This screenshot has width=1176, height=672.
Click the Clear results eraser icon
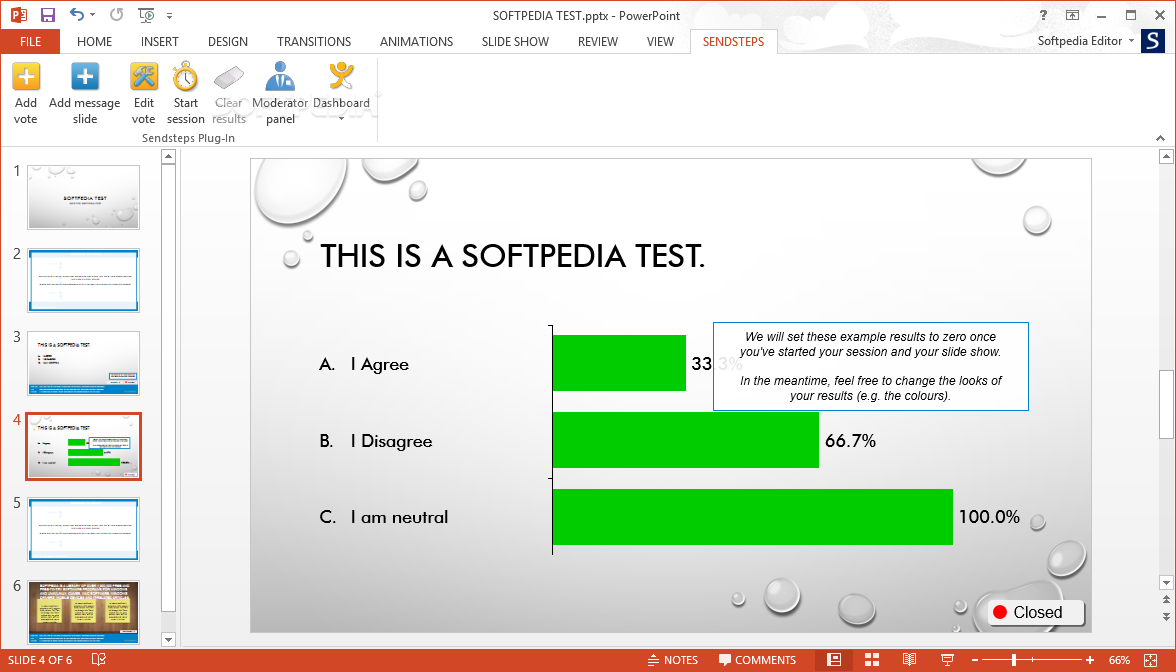(229, 76)
